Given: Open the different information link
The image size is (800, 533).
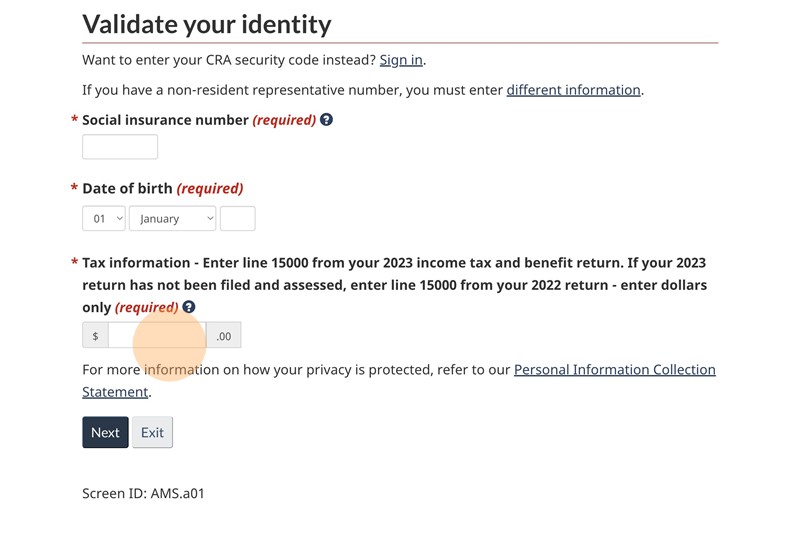Looking at the screenshot, I should point(573,90).
